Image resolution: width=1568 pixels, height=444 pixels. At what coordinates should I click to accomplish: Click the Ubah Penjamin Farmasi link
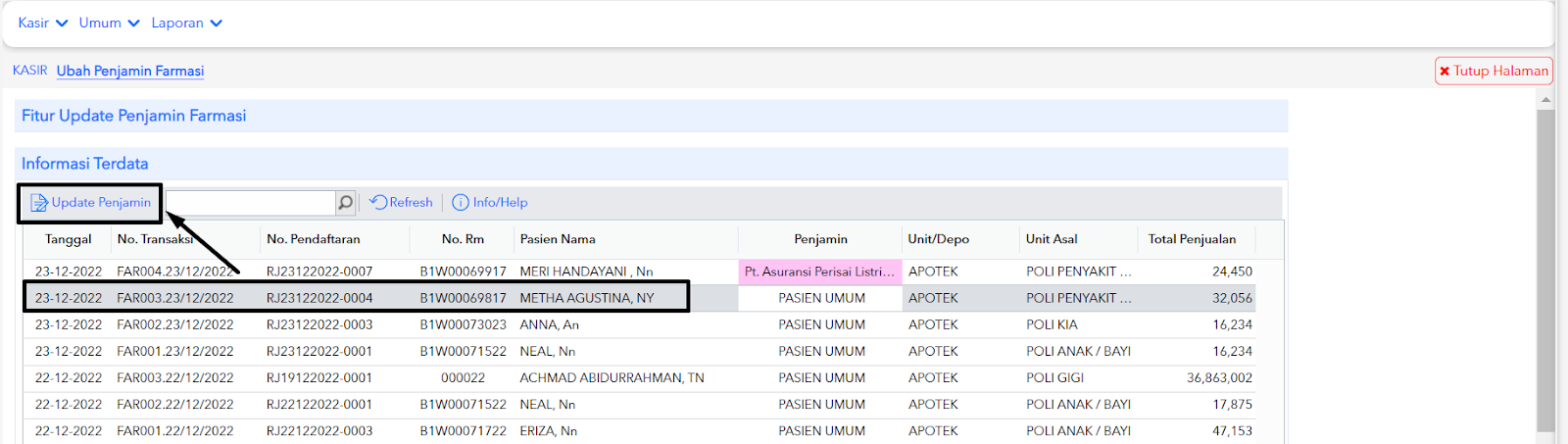(130, 71)
